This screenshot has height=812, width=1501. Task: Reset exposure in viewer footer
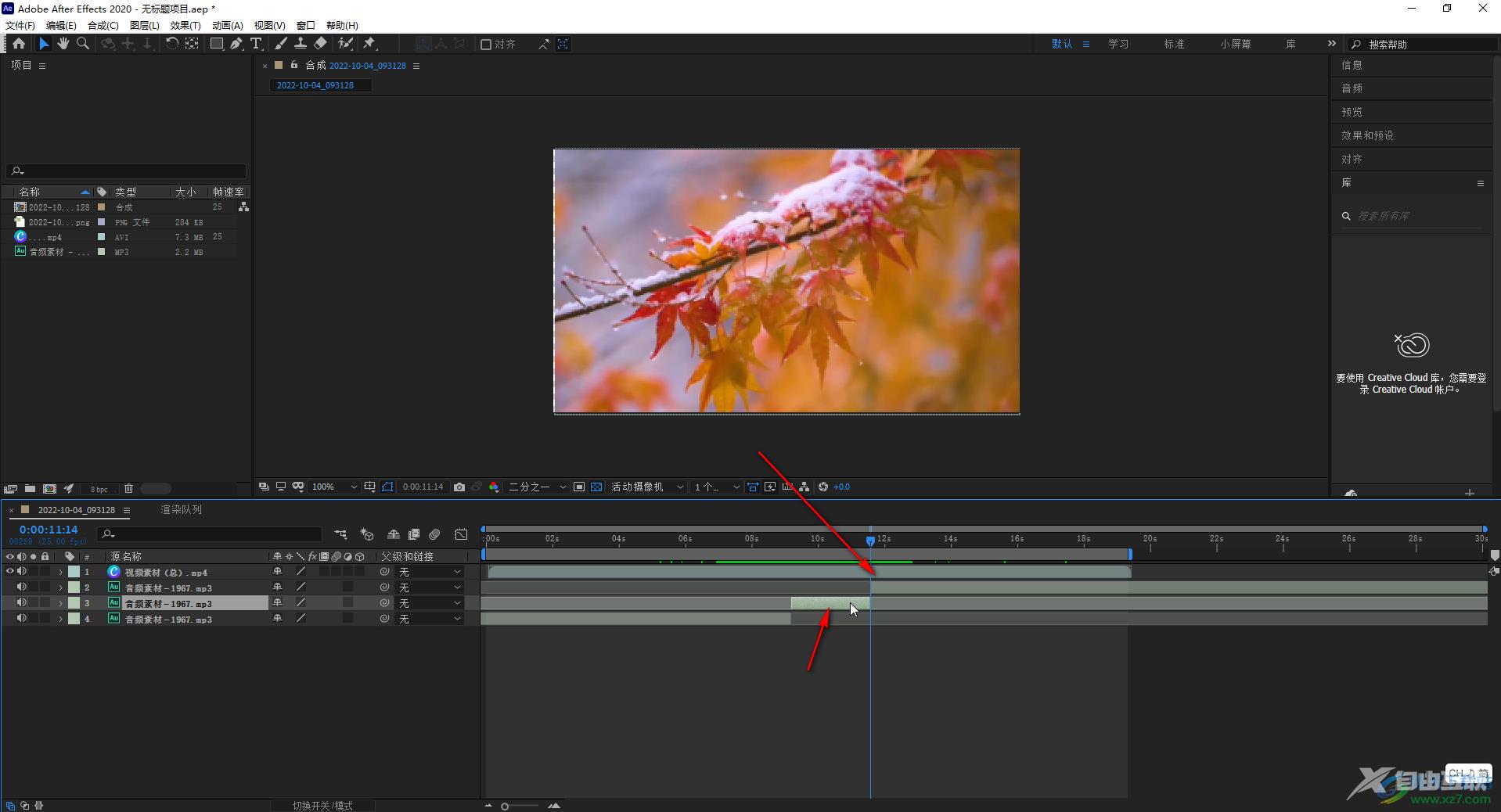click(823, 487)
